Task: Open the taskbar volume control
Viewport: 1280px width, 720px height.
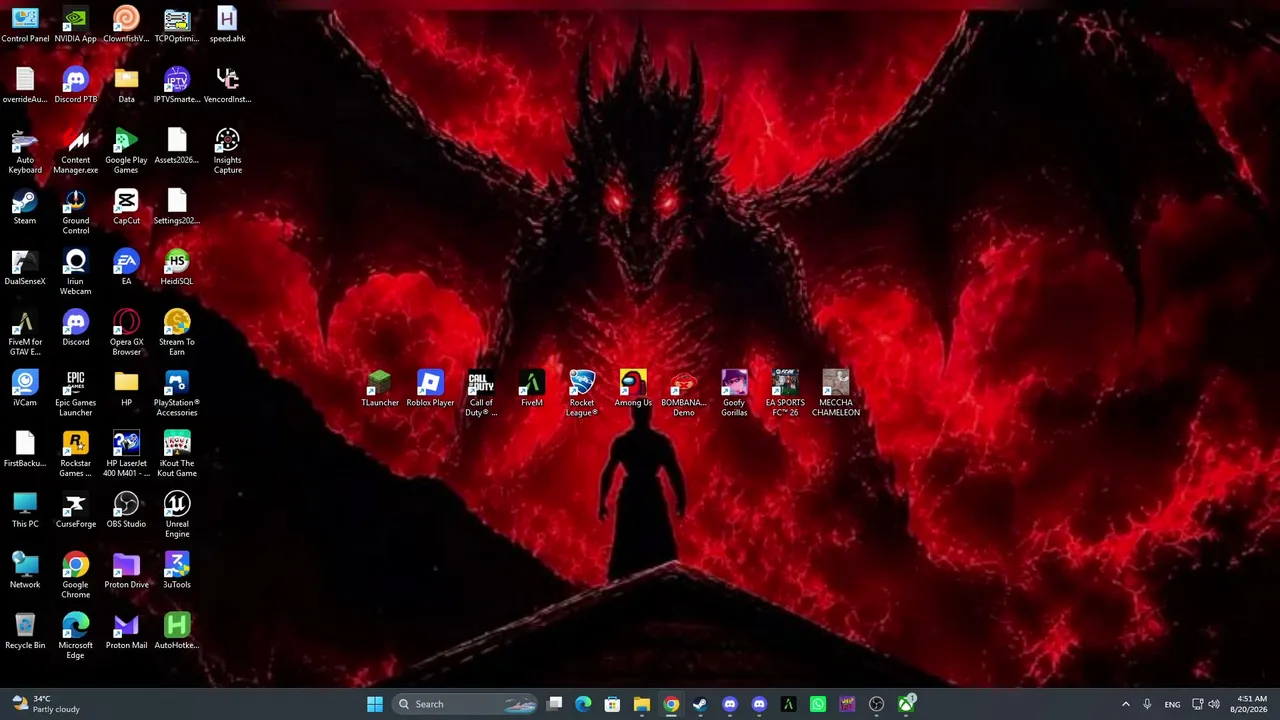Action: 1214,704
